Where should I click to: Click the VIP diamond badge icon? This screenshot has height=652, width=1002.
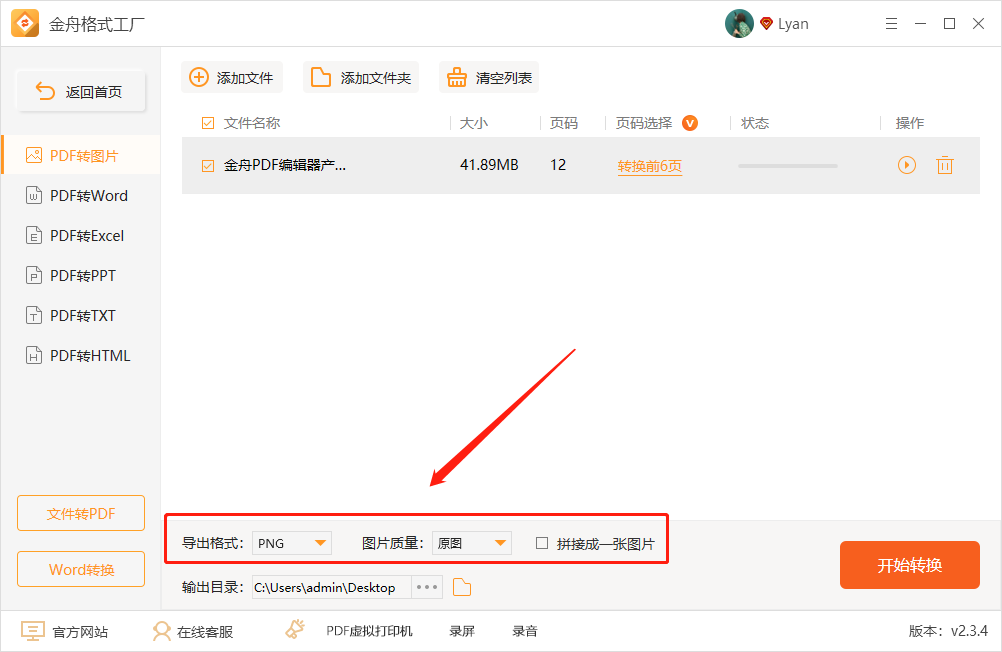pos(766,24)
